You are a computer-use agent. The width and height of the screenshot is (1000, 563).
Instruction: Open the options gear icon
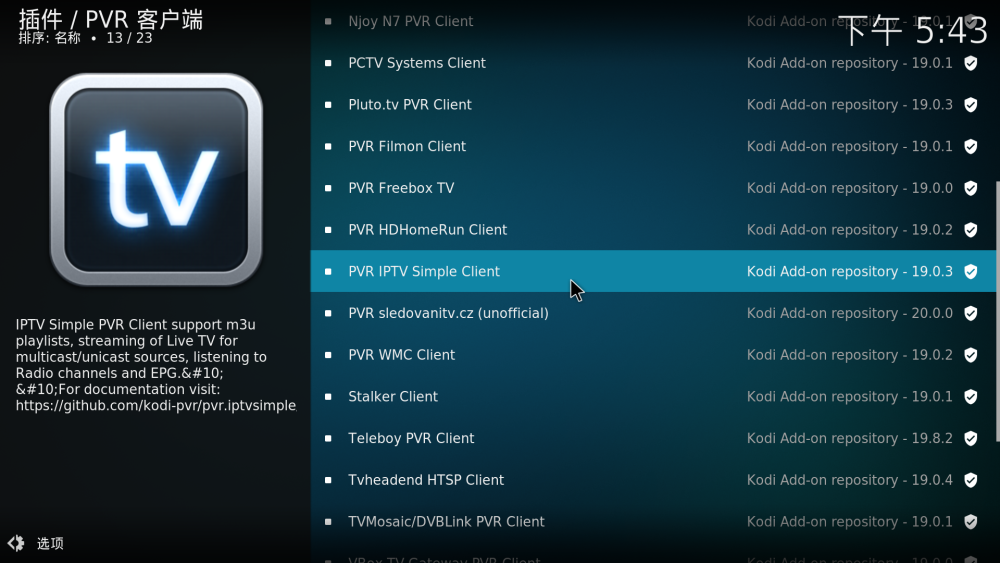point(16,543)
